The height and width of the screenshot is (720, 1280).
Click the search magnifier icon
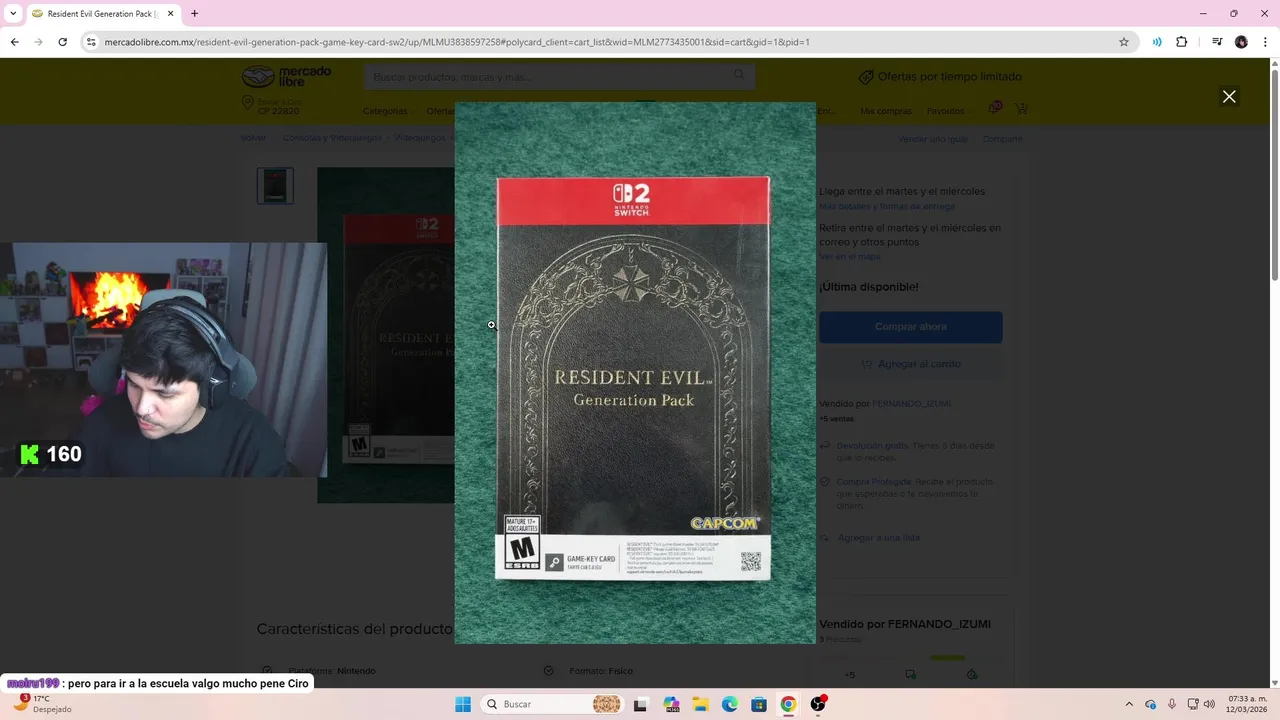739,76
